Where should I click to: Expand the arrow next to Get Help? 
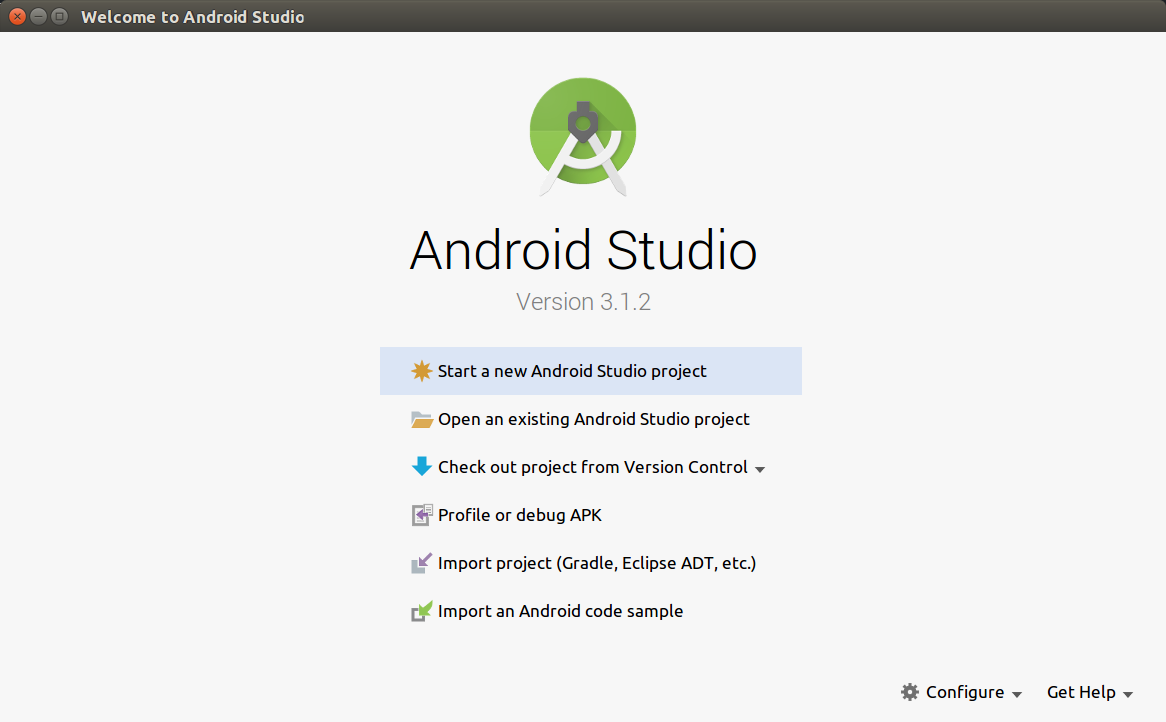pyautogui.click(x=1128, y=694)
